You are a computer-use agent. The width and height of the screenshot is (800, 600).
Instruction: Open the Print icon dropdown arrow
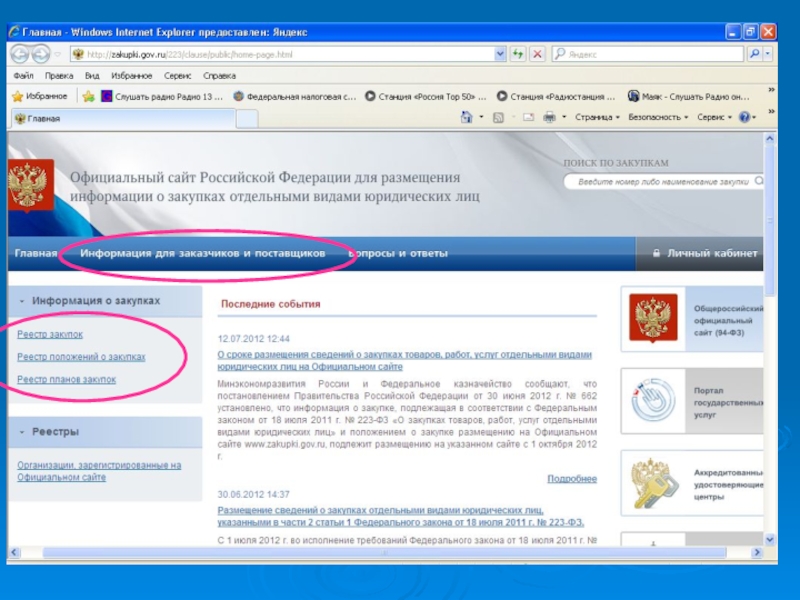(564, 117)
